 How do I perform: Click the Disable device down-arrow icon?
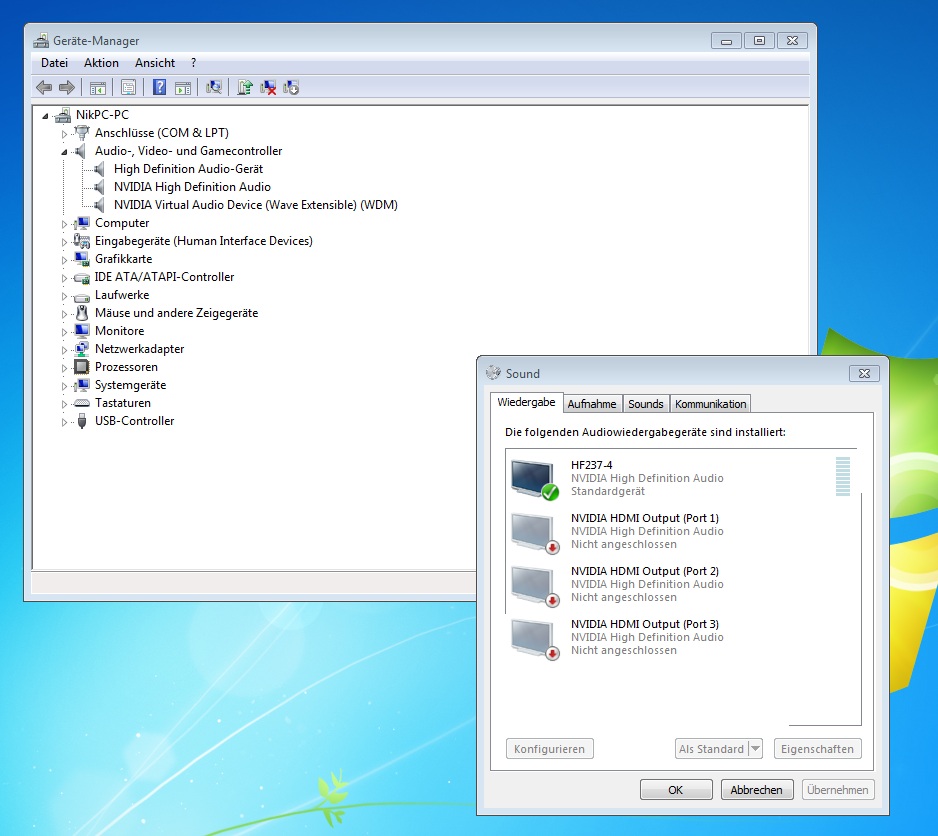click(291, 87)
